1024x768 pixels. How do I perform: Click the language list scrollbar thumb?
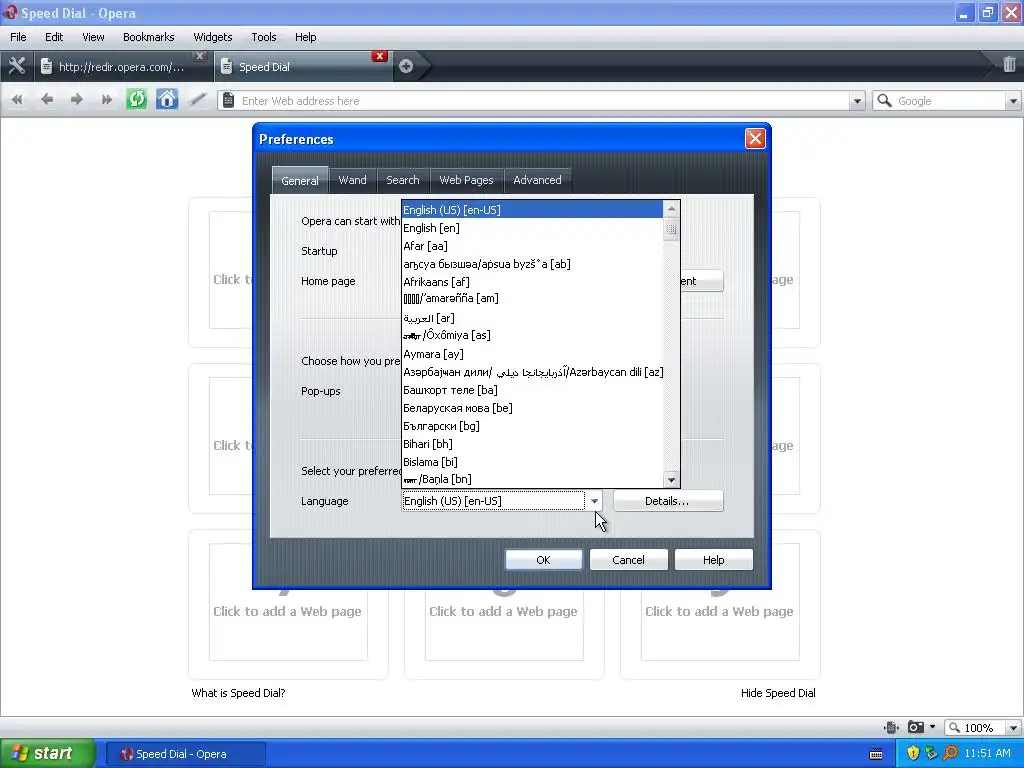[671, 229]
